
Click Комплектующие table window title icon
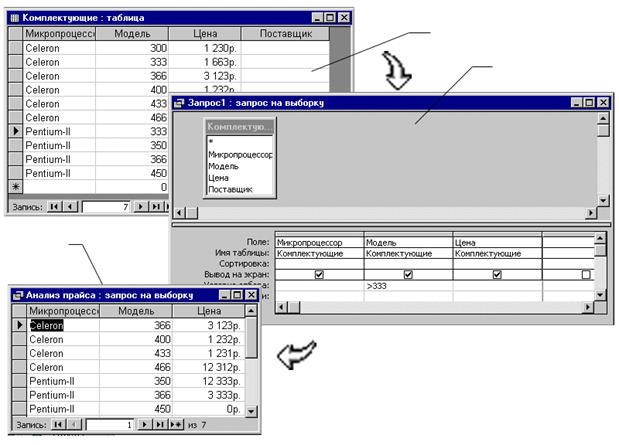13,18
